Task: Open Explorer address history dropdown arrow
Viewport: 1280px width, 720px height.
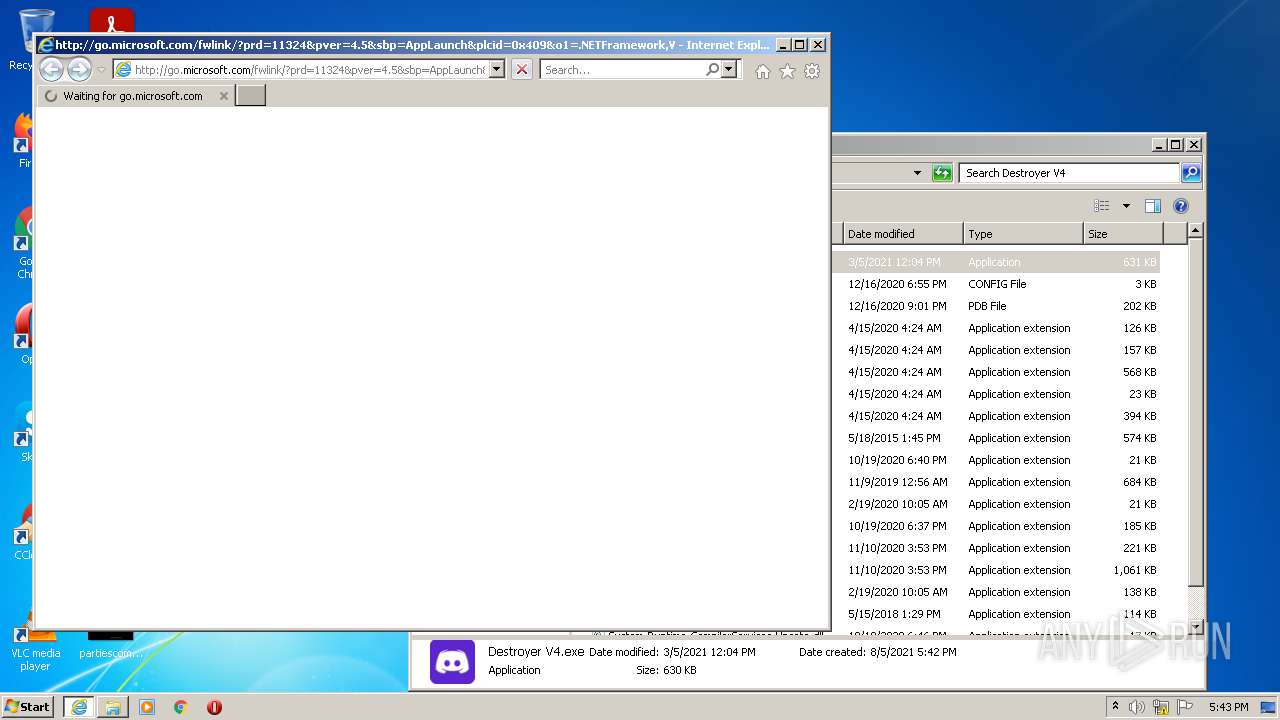Action: coord(917,173)
